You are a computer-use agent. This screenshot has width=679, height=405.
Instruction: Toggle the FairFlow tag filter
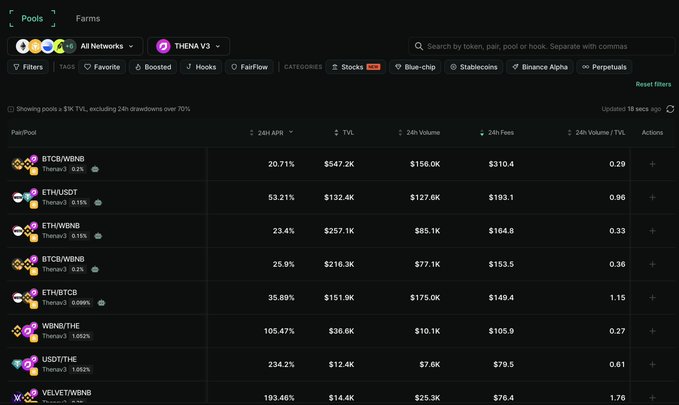click(x=249, y=67)
